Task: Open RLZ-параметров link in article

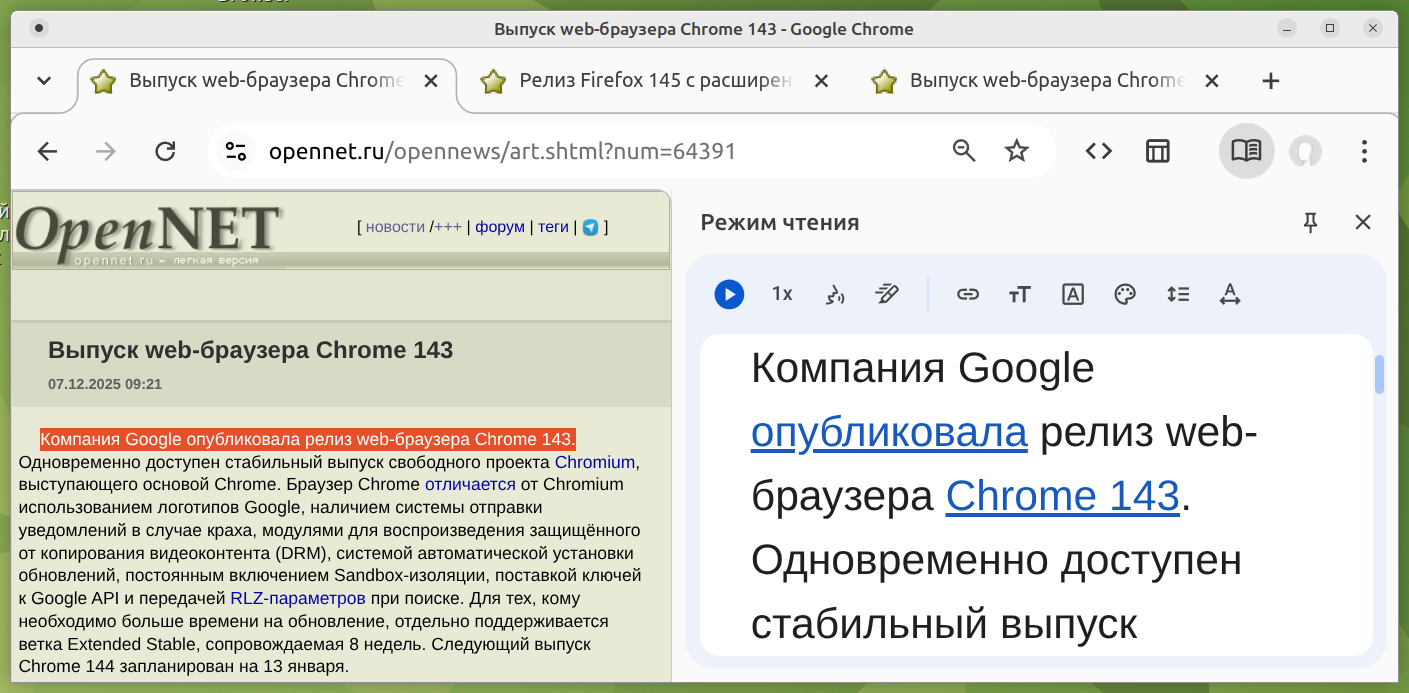Action: click(298, 599)
